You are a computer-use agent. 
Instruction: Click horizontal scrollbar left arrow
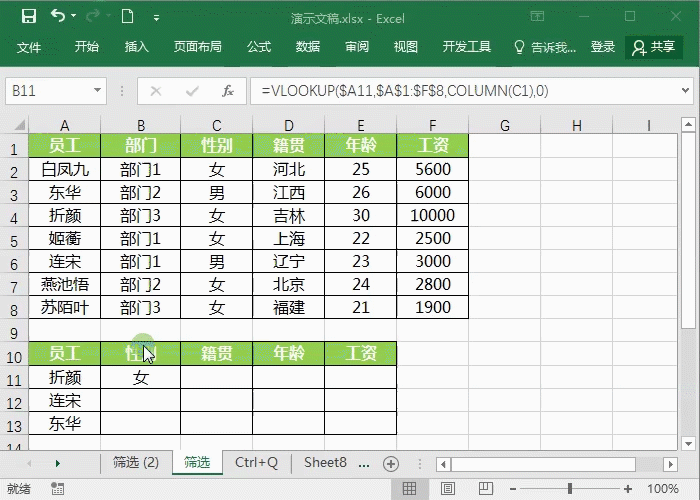(443, 464)
